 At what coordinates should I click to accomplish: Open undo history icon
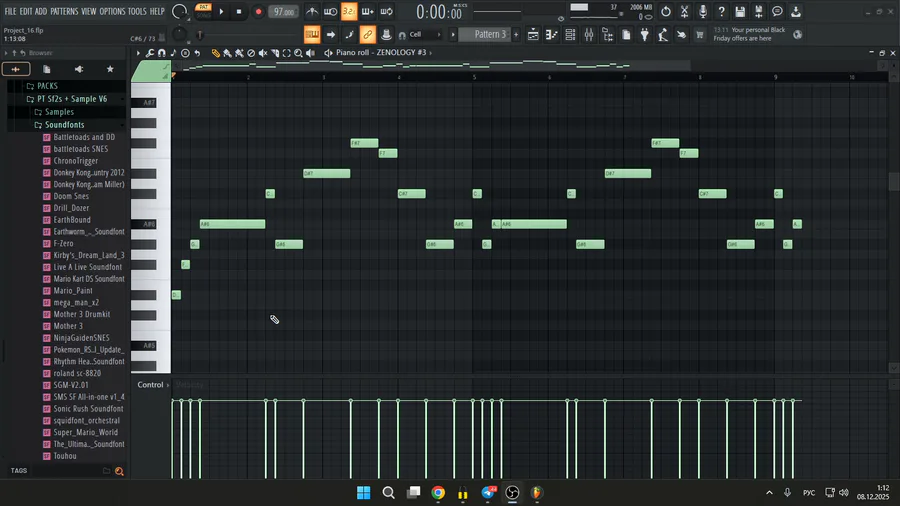point(666,11)
